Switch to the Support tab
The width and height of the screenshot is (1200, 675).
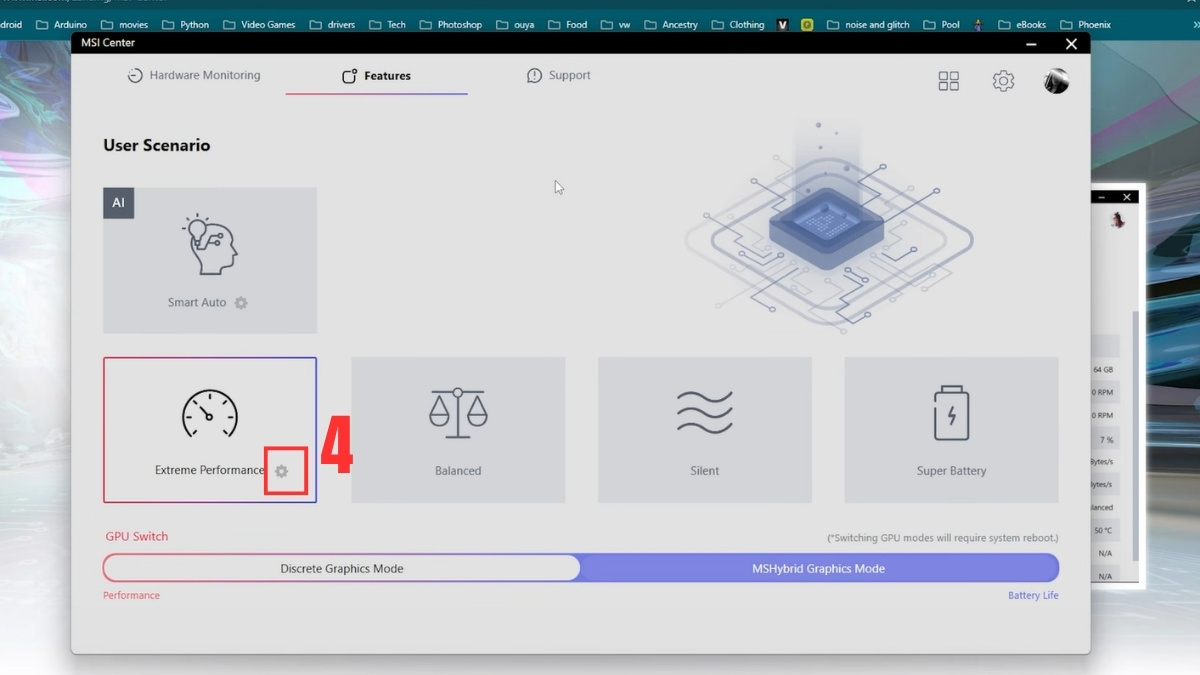(559, 75)
